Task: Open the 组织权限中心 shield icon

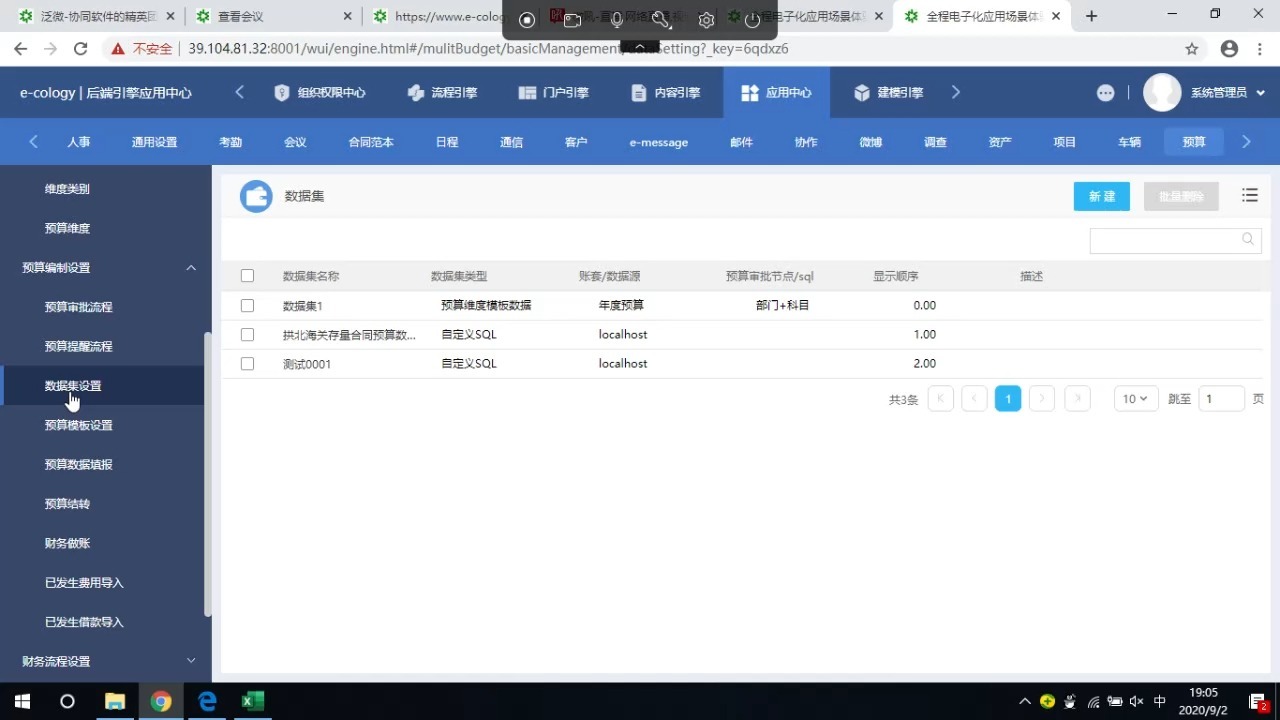Action: click(x=282, y=93)
